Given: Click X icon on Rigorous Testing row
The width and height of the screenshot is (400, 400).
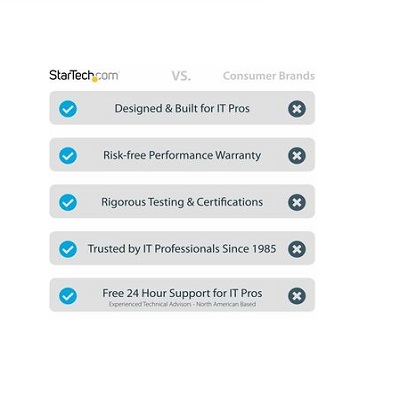Looking at the screenshot, I should (x=297, y=202).
